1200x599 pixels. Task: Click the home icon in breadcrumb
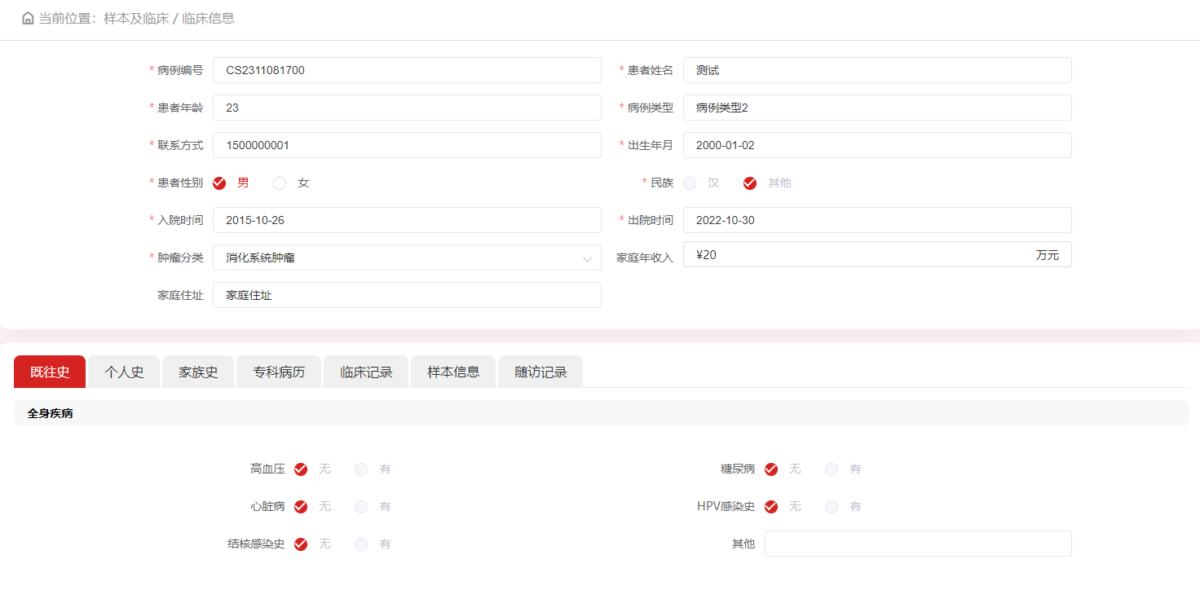click(28, 18)
